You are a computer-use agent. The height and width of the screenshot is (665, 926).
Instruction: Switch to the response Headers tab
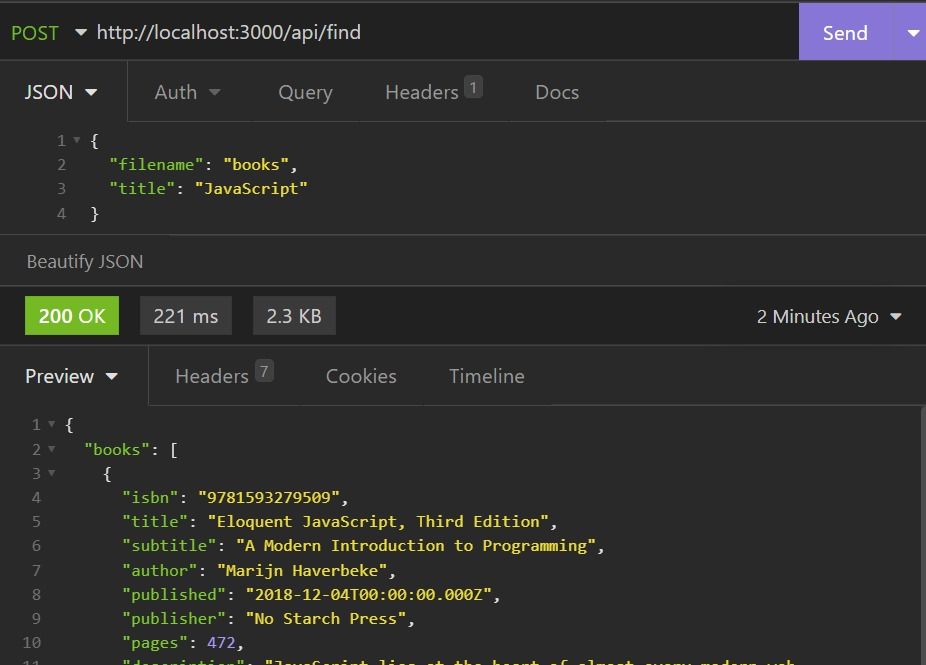tap(213, 376)
